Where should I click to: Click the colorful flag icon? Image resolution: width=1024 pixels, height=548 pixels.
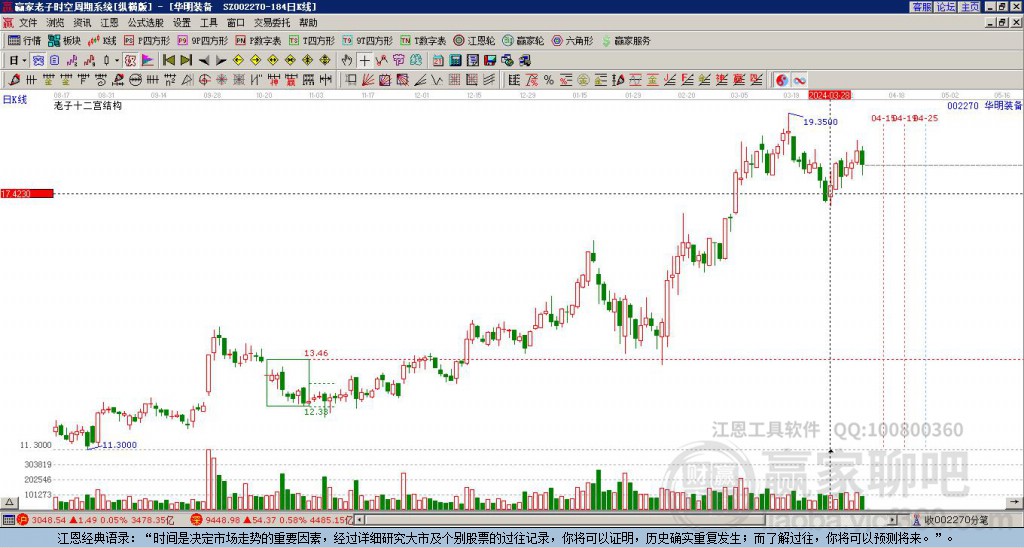pos(148,61)
